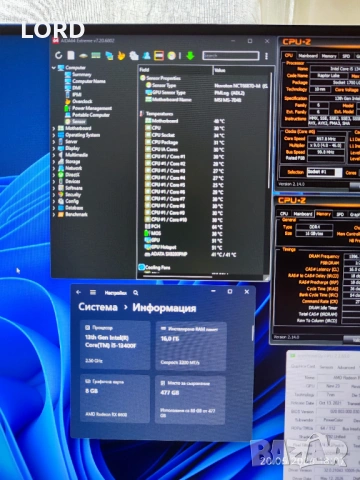
Task: Open the Socket #1 selection dropdown in CPU-Z
Action: 324,172
